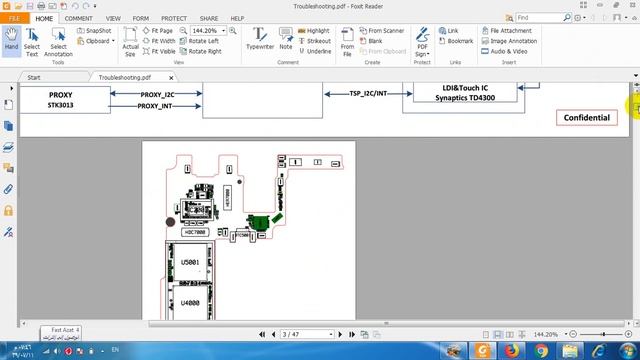Select the Hand tool
Screen dimensions: 640x360
pyautogui.click(x=11, y=40)
